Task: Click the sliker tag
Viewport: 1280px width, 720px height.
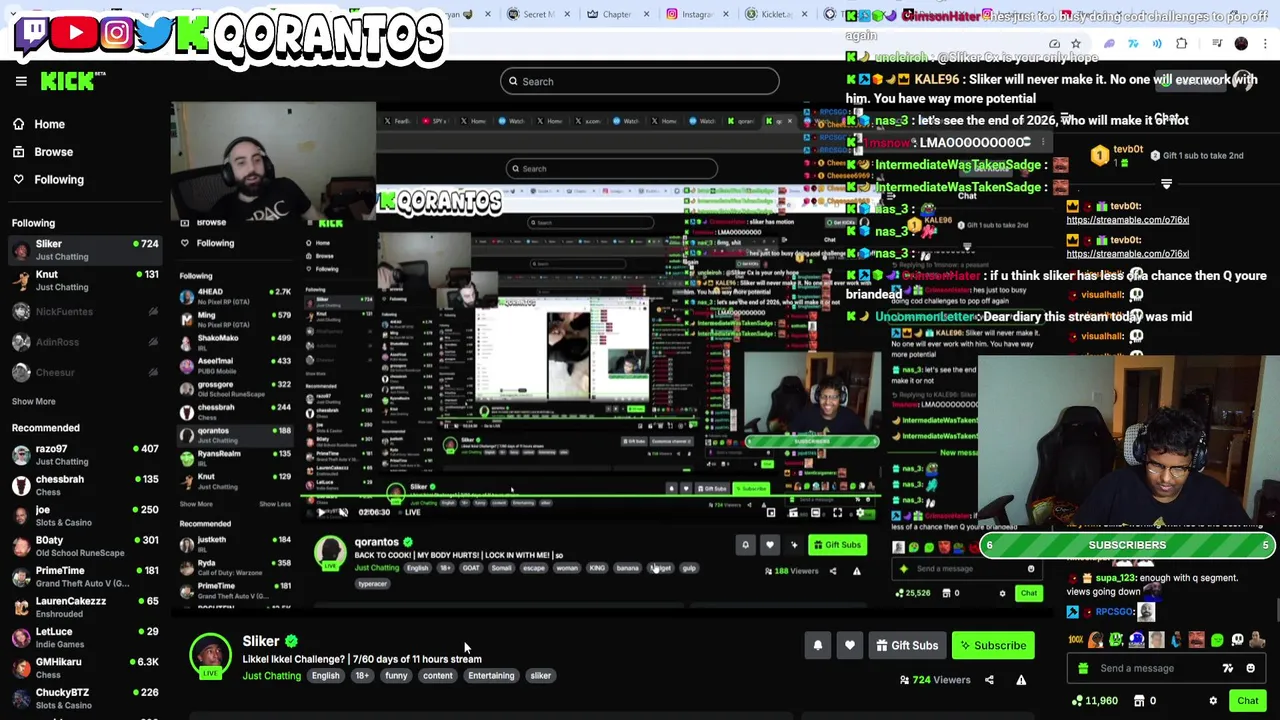Action: click(540, 676)
